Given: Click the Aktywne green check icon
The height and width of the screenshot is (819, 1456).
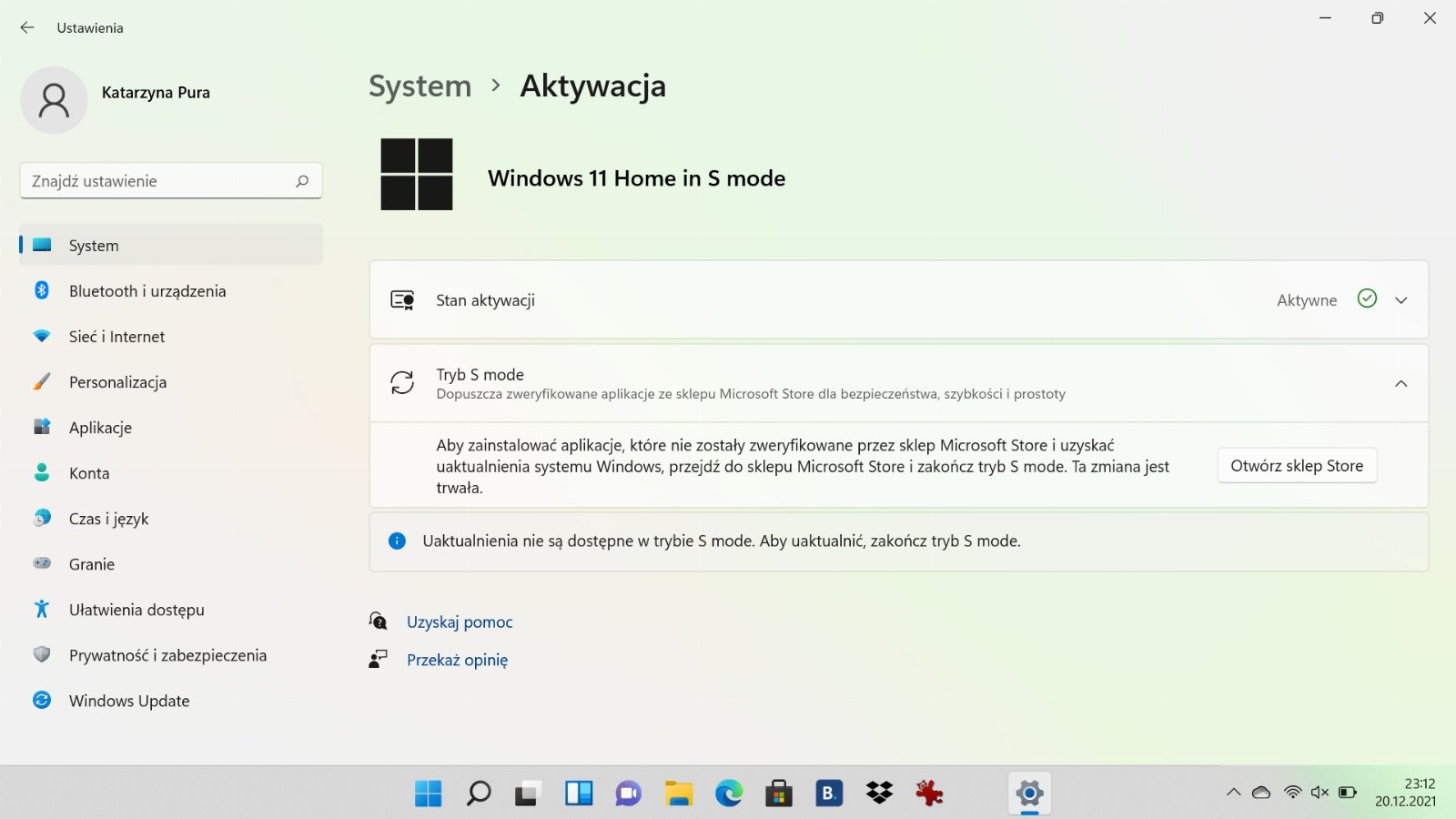Looking at the screenshot, I should click(1367, 298).
